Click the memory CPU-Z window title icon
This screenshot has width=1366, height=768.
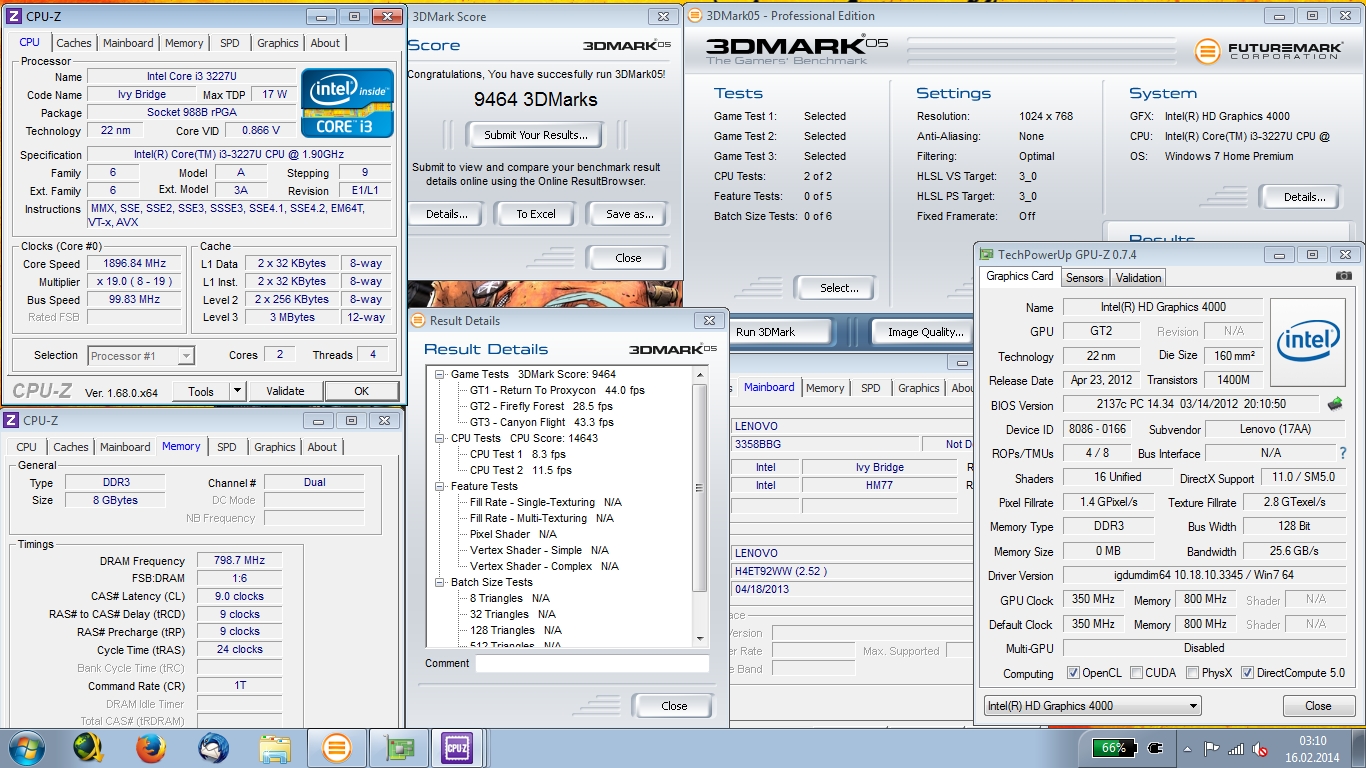point(11,420)
